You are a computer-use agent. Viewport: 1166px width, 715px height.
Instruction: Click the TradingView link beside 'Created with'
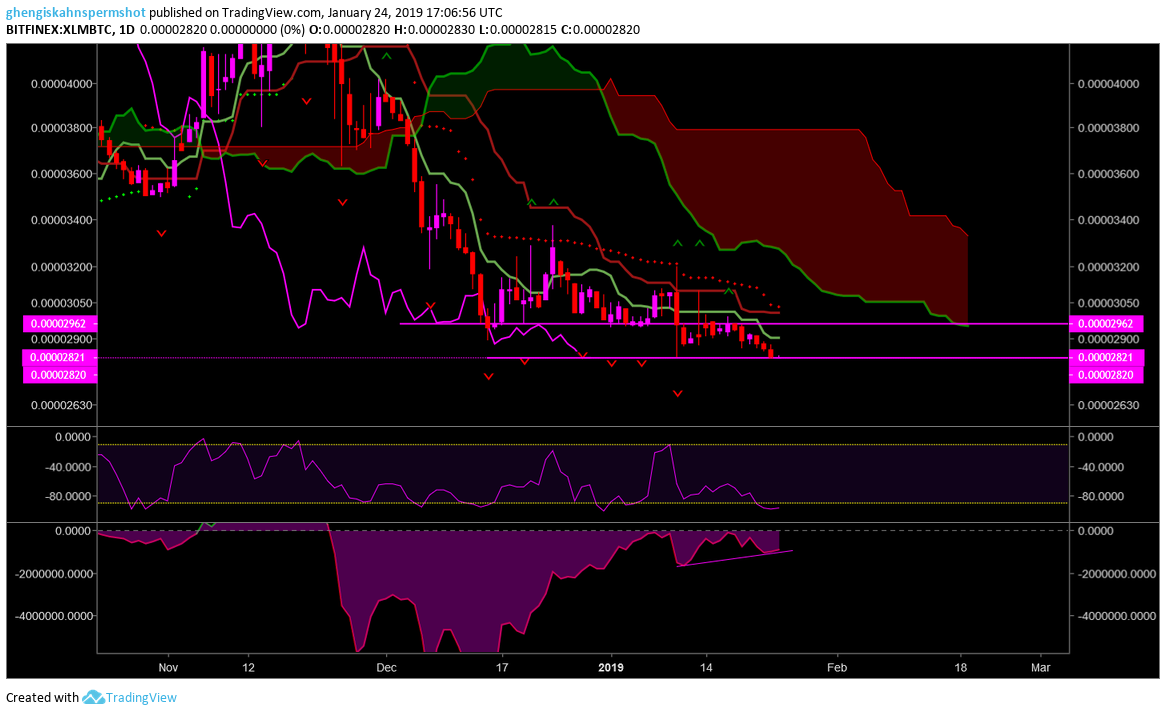click(141, 697)
